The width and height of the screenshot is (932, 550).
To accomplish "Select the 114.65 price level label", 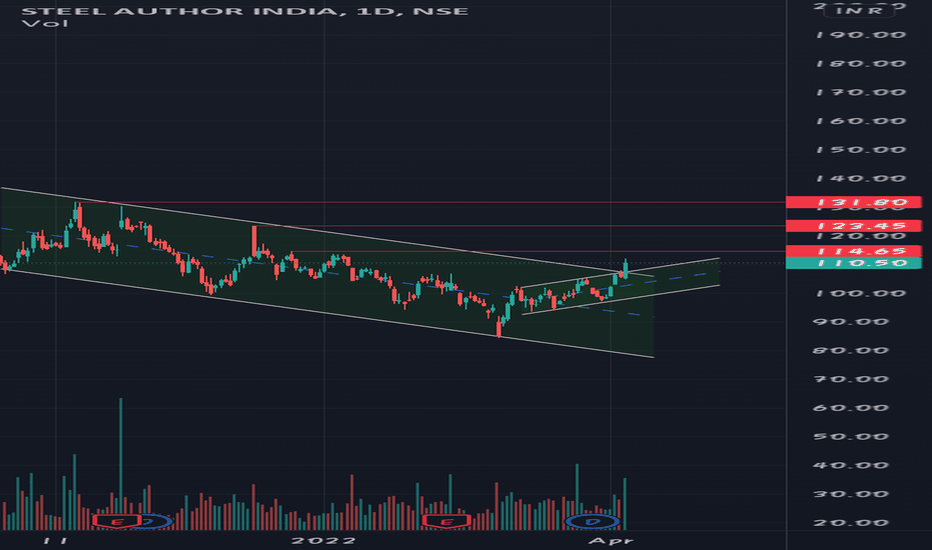I will point(854,251).
